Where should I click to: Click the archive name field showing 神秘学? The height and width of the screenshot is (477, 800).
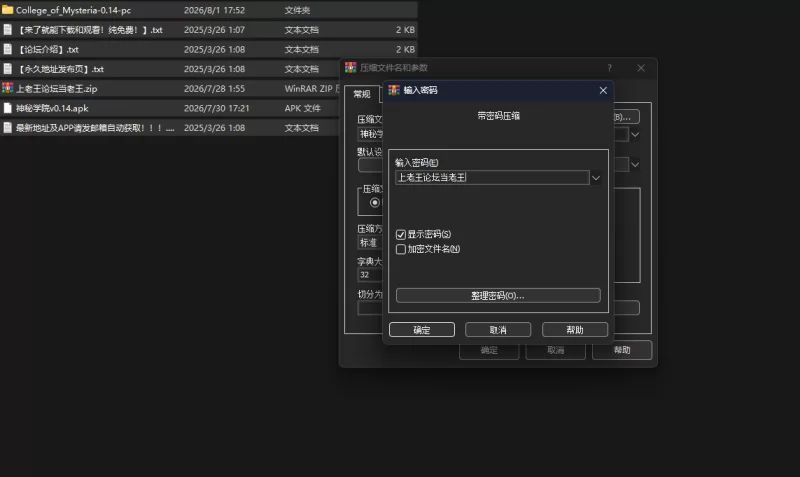pos(370,134)
